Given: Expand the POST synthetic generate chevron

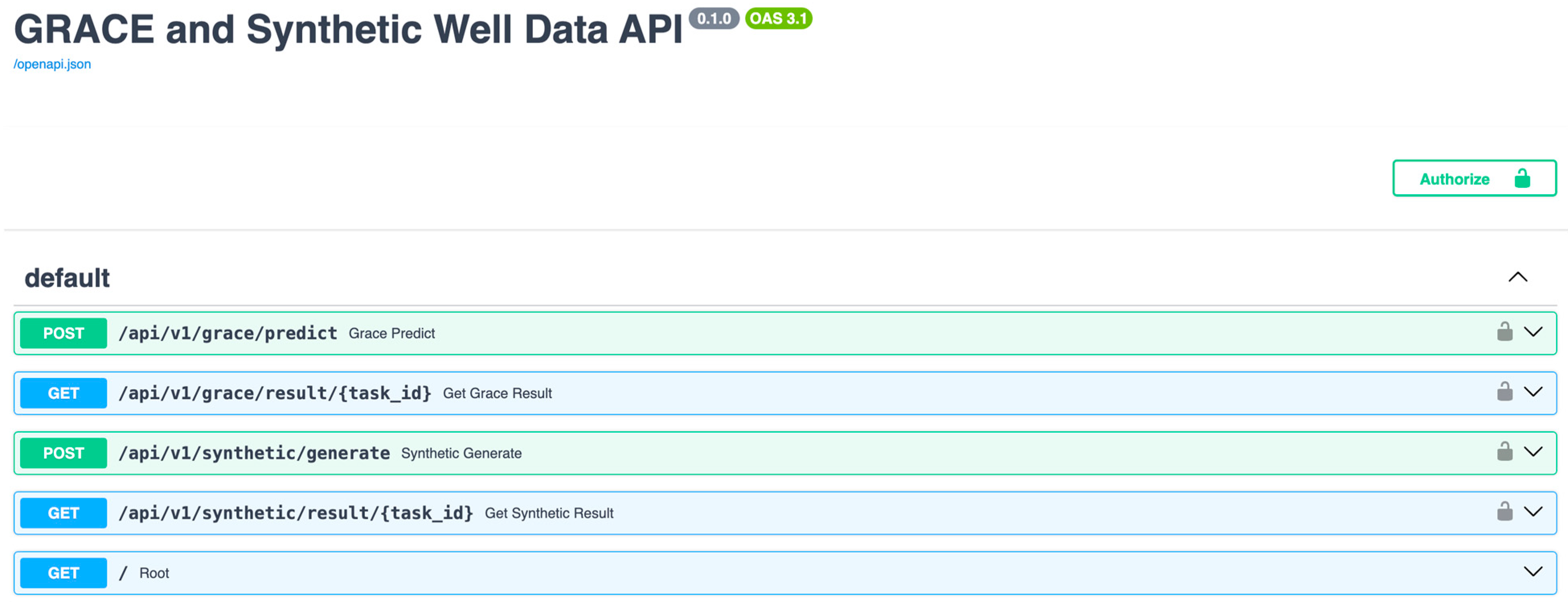Looking at the screenshot, I should [x=1533, y=452].
